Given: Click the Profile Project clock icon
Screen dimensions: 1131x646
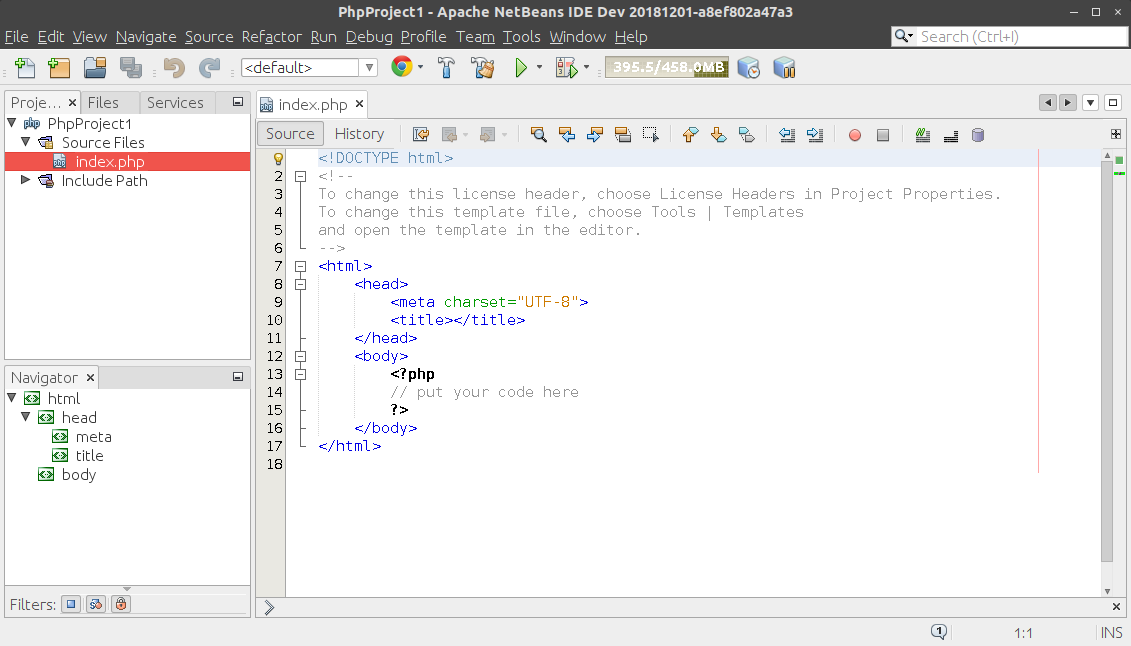Looking at the screenshot, I should pos(749,68).
